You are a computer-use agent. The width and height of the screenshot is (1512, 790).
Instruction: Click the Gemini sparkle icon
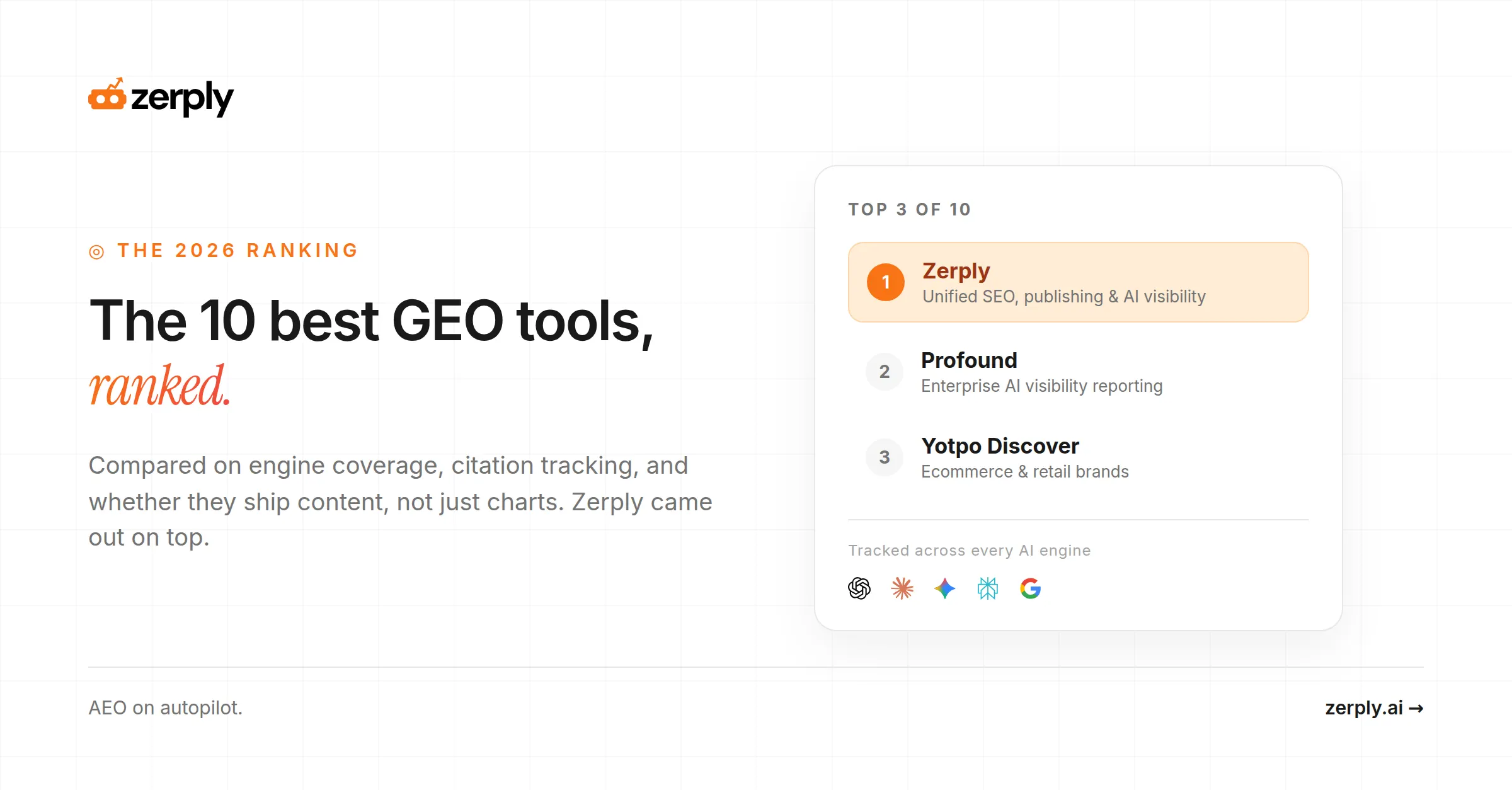point(945,588)
